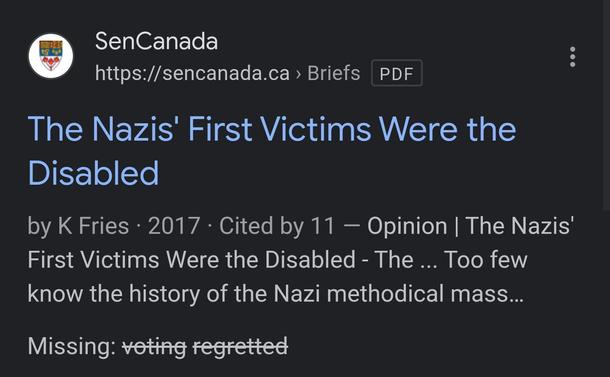
Task: Select the Briefs breadcrumb segment
Action: pos(334,73)
